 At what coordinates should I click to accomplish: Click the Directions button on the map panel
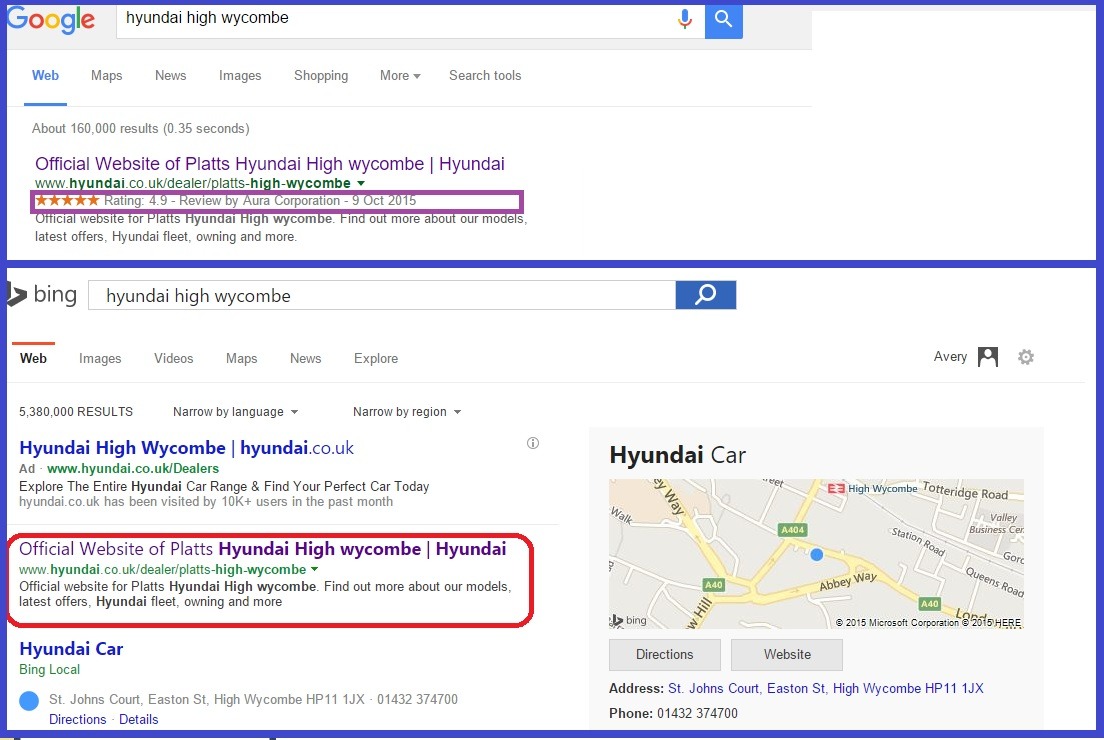click(x=664, y=654)
